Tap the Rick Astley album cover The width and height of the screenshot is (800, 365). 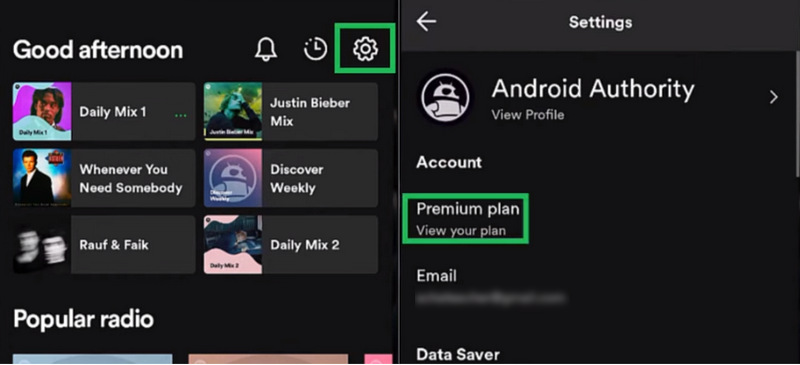tap(42, 178)
